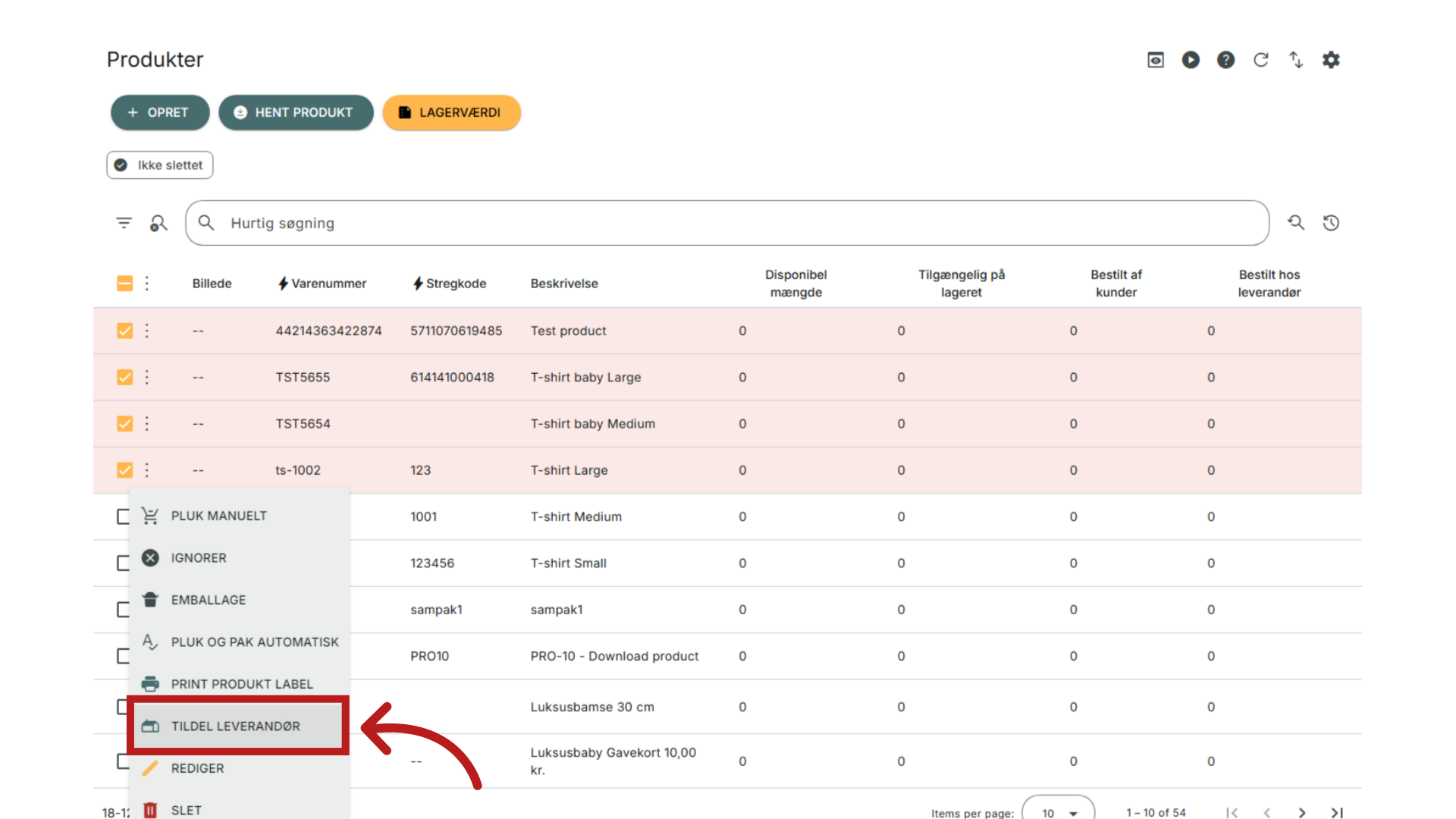Open the search history icon
1456x819 pixels.
[1331, 223]
